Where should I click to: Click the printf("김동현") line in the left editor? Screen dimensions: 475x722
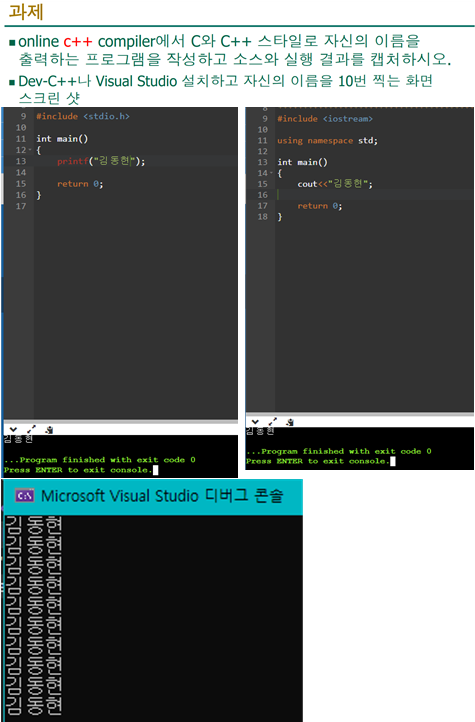pos(101,161)
